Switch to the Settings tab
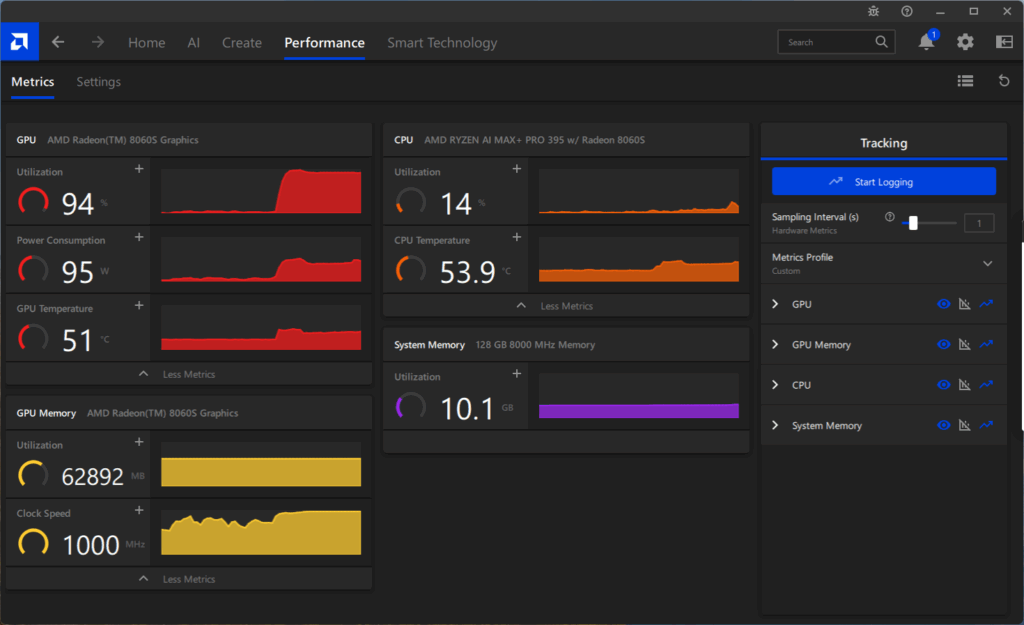The height and width of the screenshot is (625, 1024). tap(98, 82)
